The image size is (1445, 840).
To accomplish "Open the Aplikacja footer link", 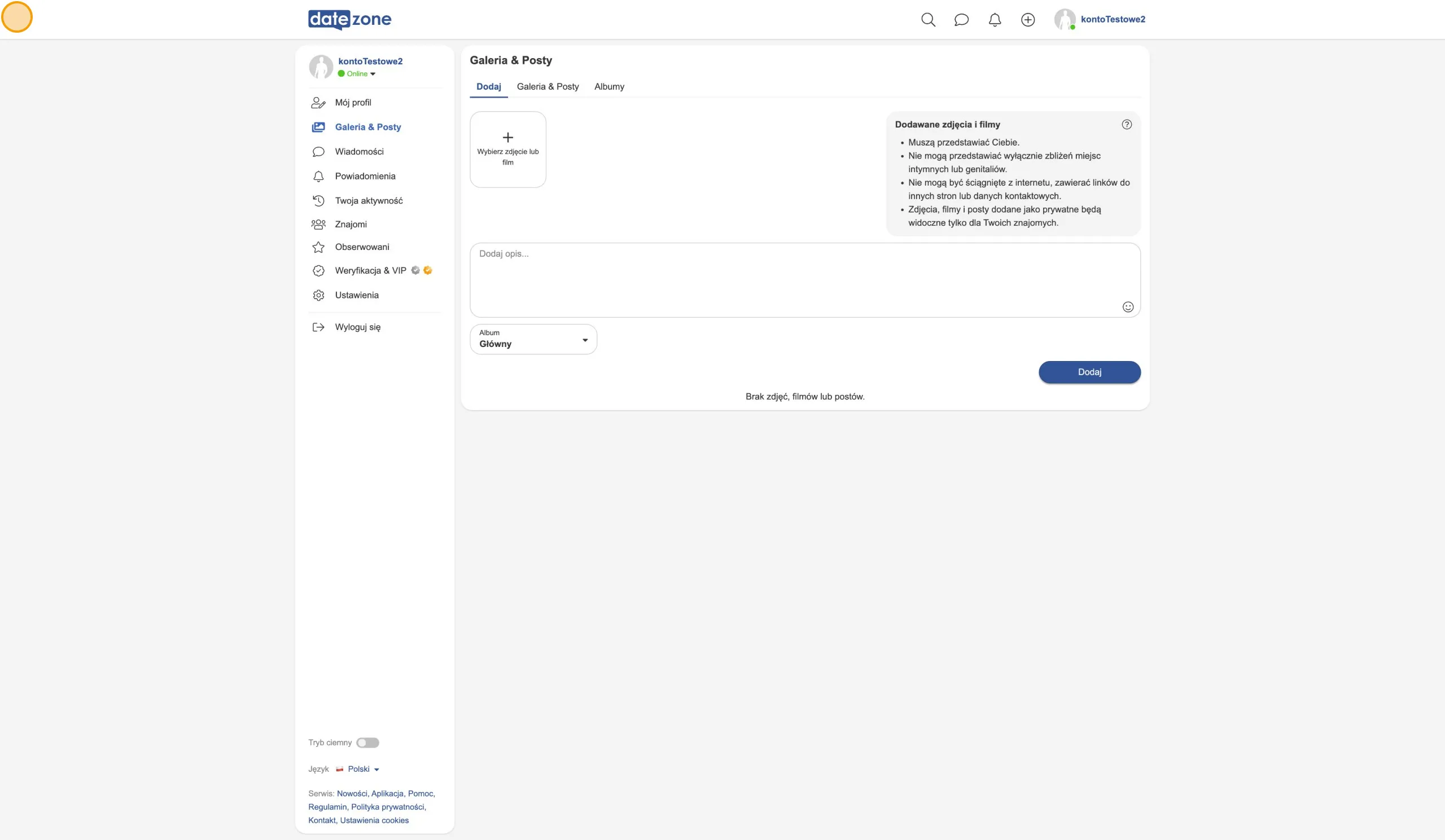I will (387, 794).
